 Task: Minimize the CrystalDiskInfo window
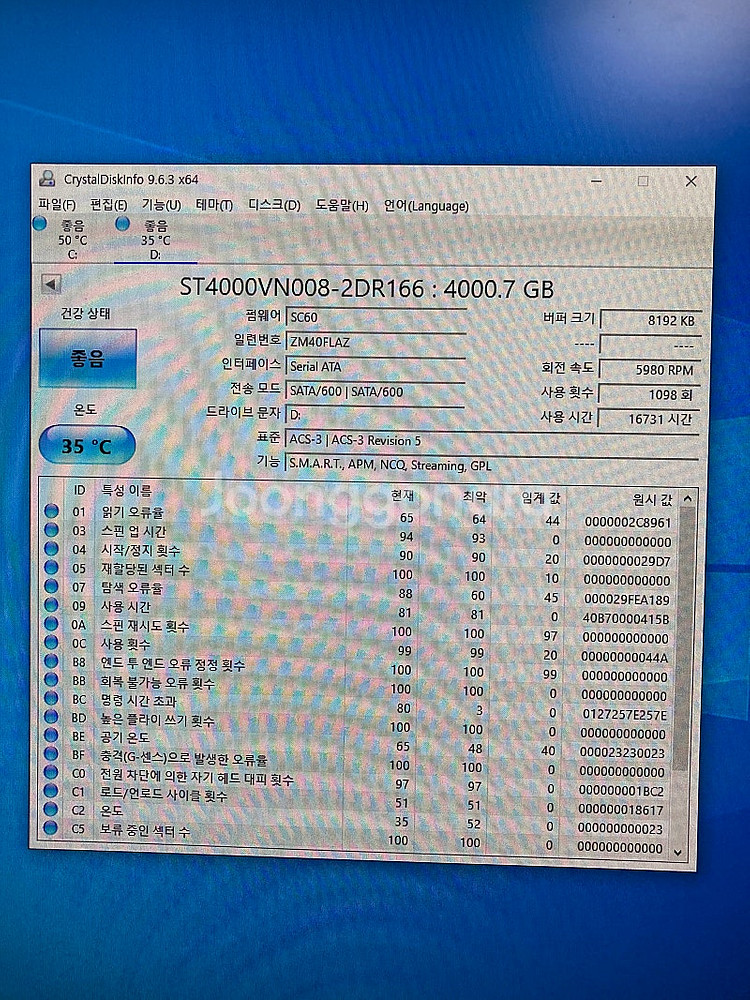click(x=596, y=181)
